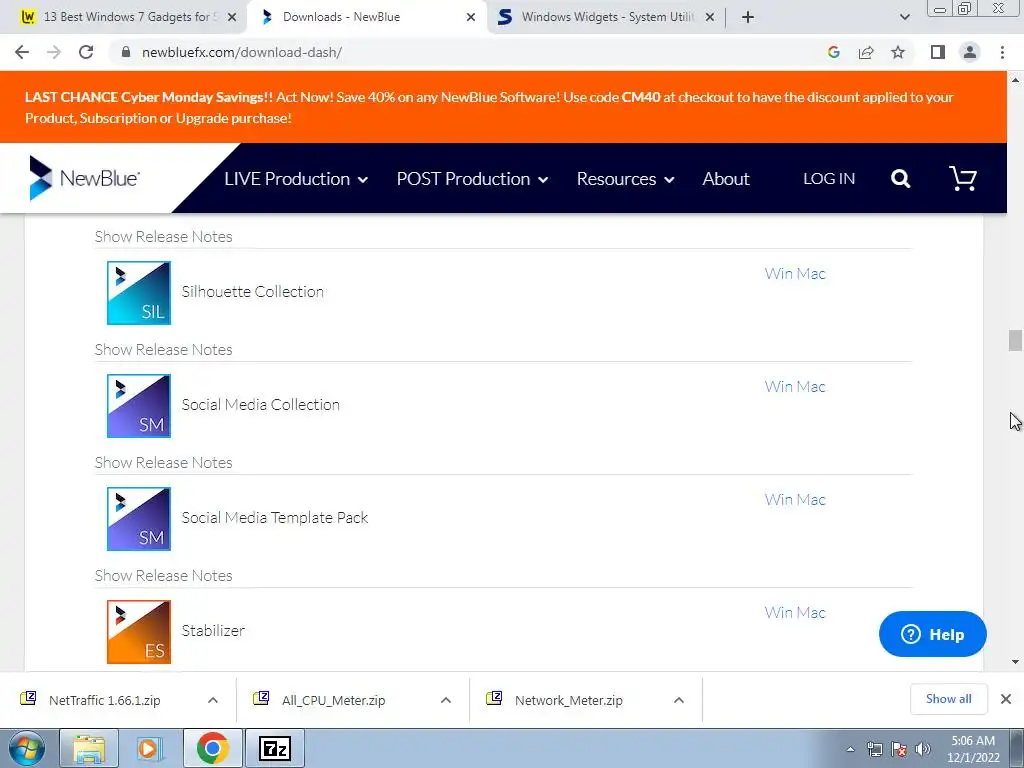The height and width of the screenshot is (768, 1024).
Task: Select the Downloads - NewBlue tab
Action: (366, 17)
